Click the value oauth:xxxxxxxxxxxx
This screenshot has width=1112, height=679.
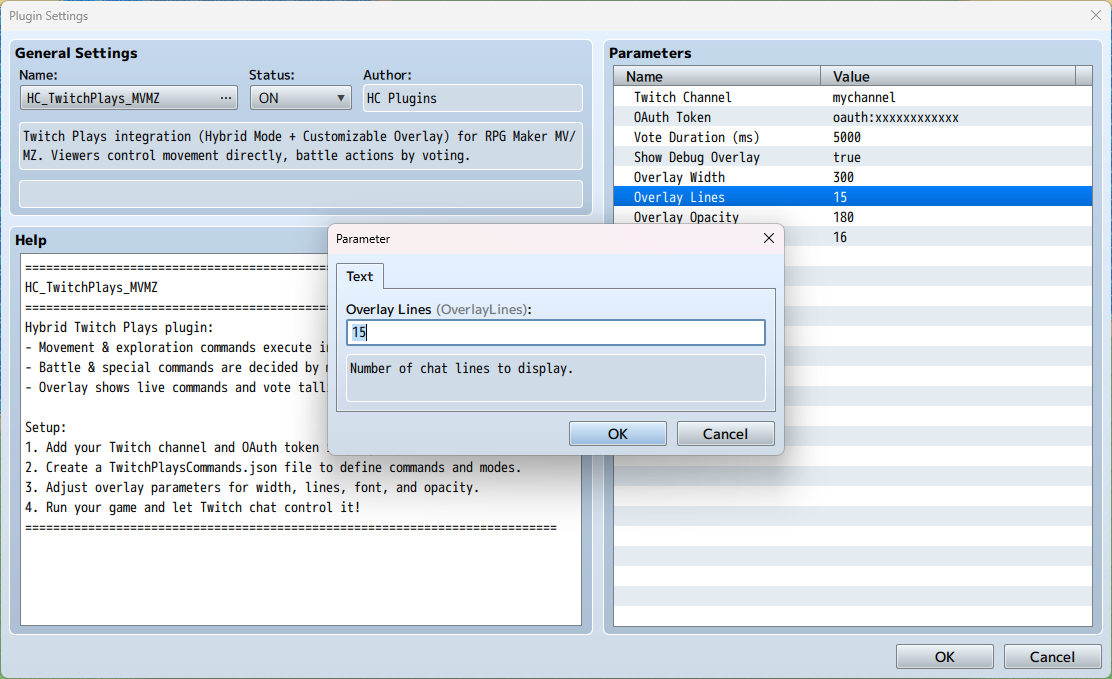(895, 117)
